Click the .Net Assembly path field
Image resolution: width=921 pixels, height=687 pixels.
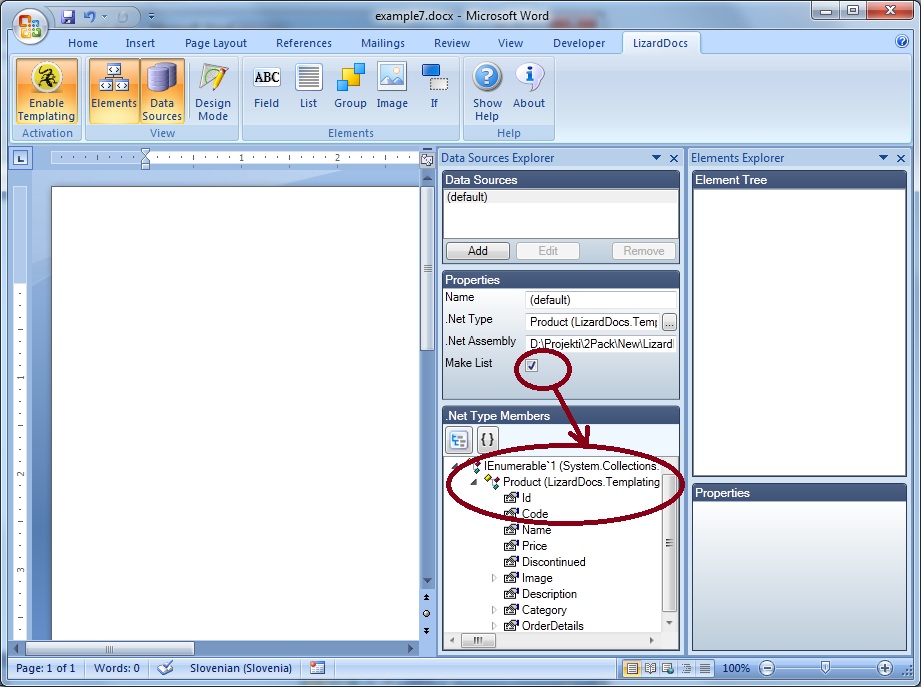[x=600, y=344]
